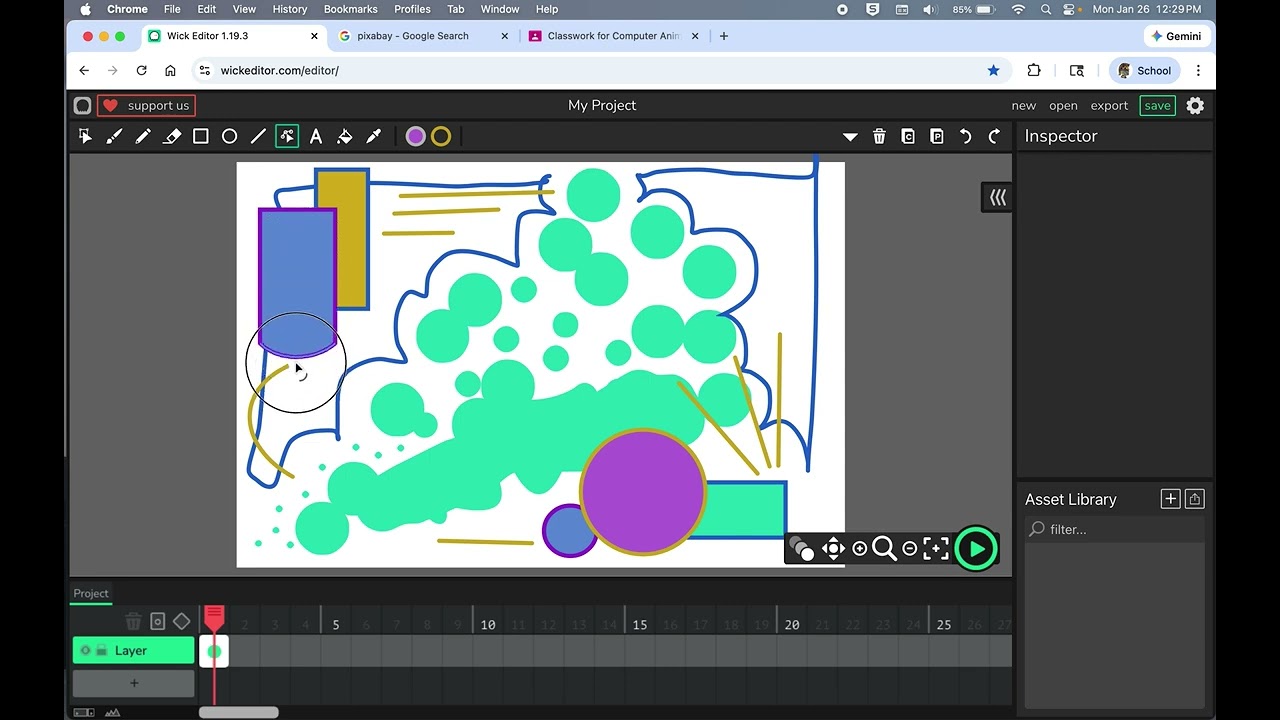Select the Rectangle tool
The height and width of the screenshot is (720, 1280).
tap(201, 136)
